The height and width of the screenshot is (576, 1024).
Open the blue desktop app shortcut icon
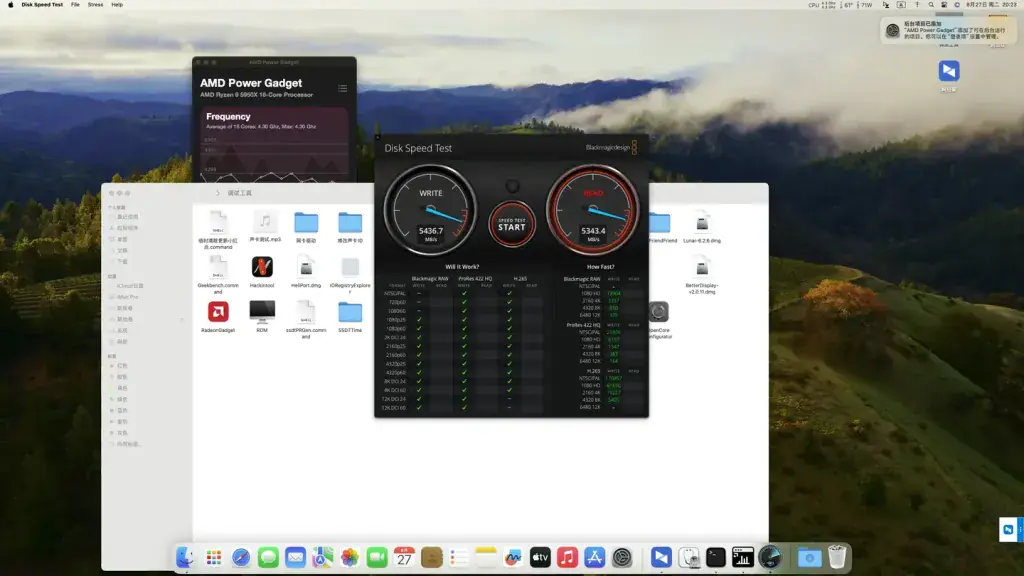coord(949,71)
